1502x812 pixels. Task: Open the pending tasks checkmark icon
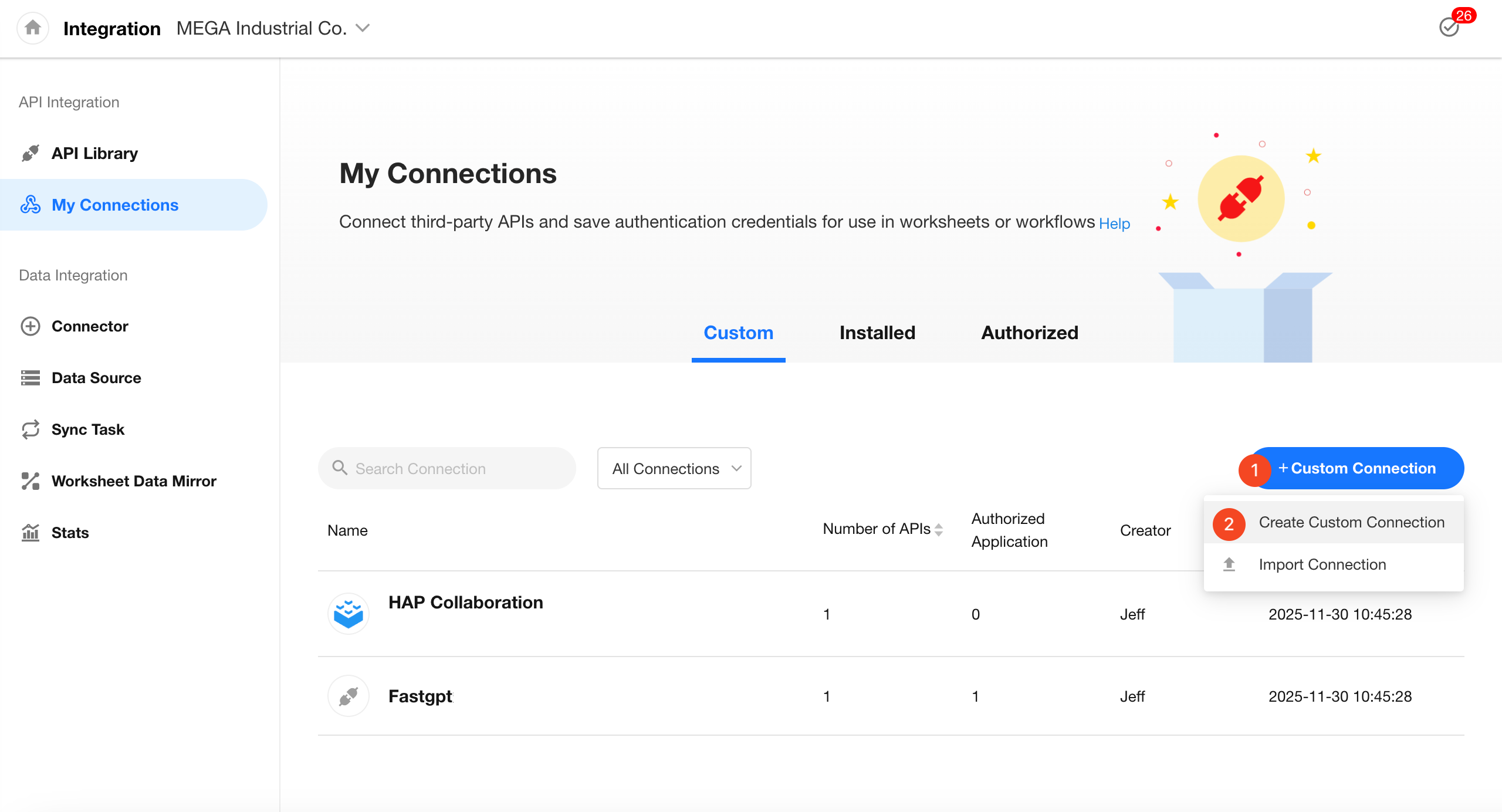(1449, 27)
